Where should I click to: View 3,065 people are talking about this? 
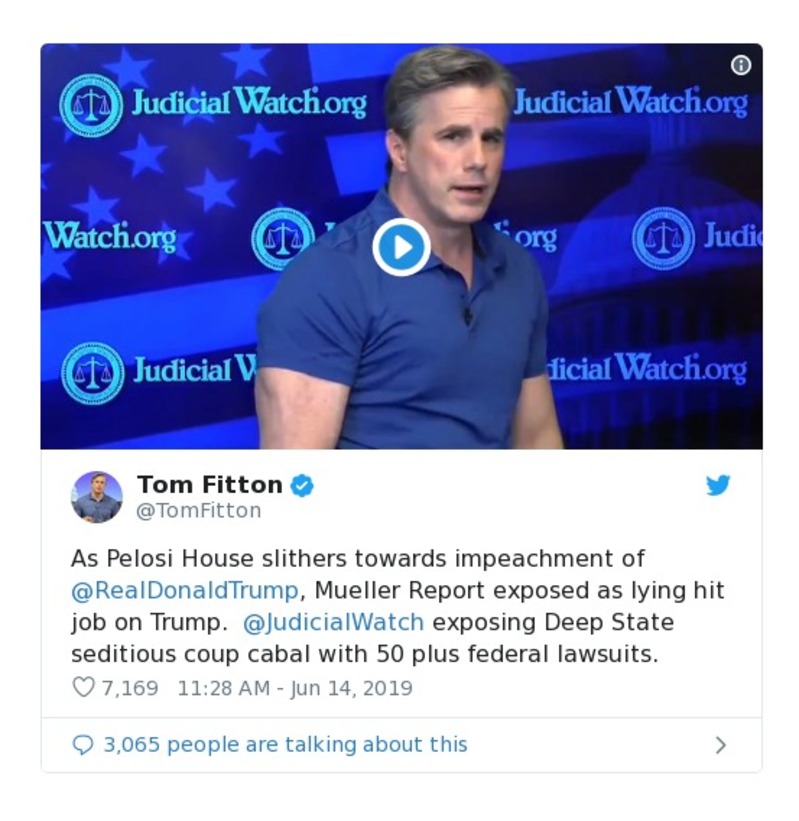[285, 744]
